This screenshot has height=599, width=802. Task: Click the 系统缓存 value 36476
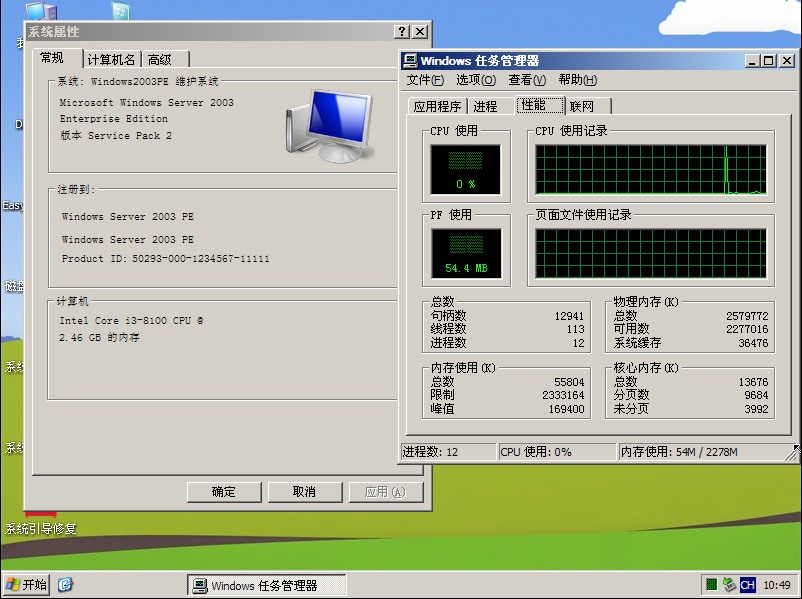pos(753,343)
